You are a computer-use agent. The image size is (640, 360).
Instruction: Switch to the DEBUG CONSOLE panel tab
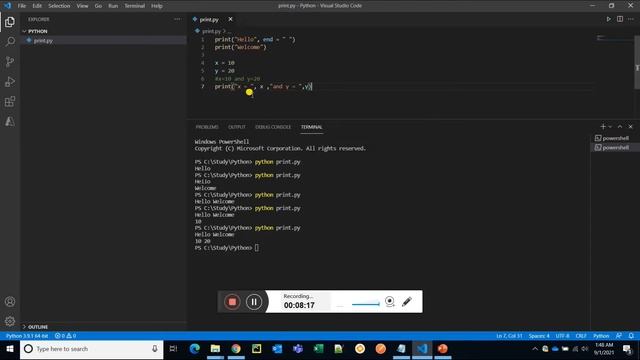(x=273, y=127)
